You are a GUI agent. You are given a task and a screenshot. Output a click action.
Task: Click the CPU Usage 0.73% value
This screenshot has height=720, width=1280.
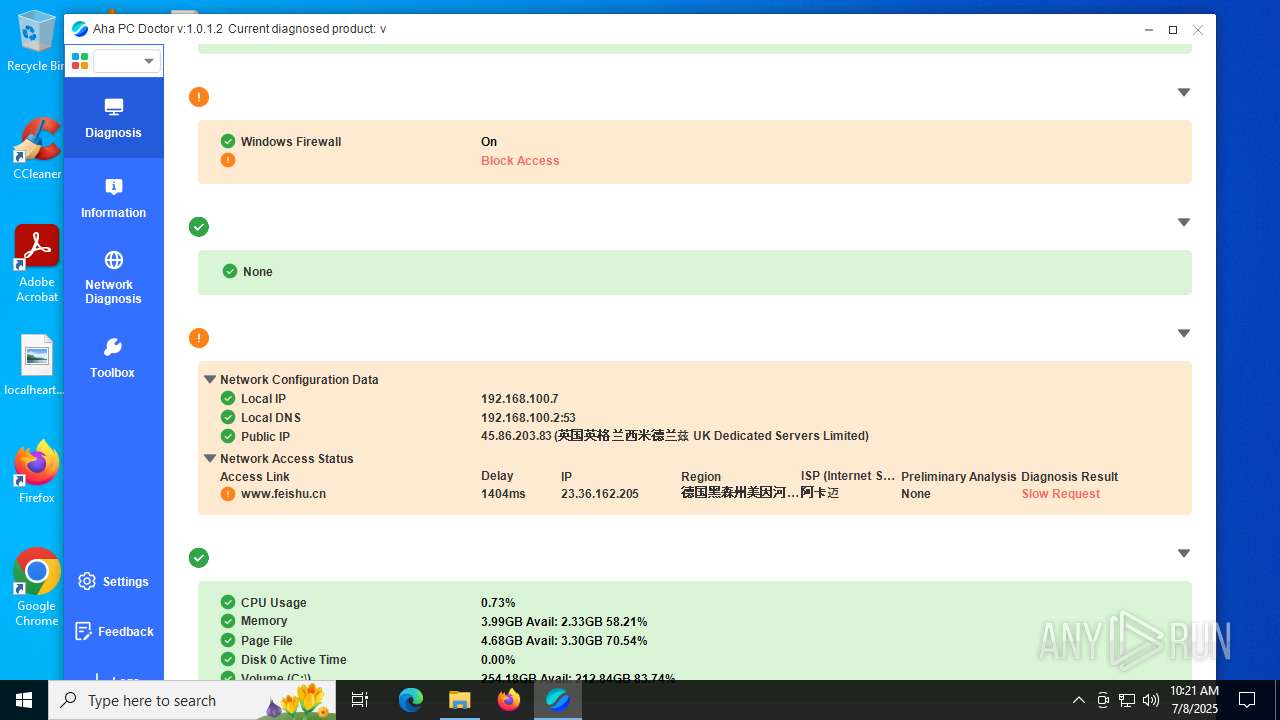pyautogui.click(x=498, y=603)
